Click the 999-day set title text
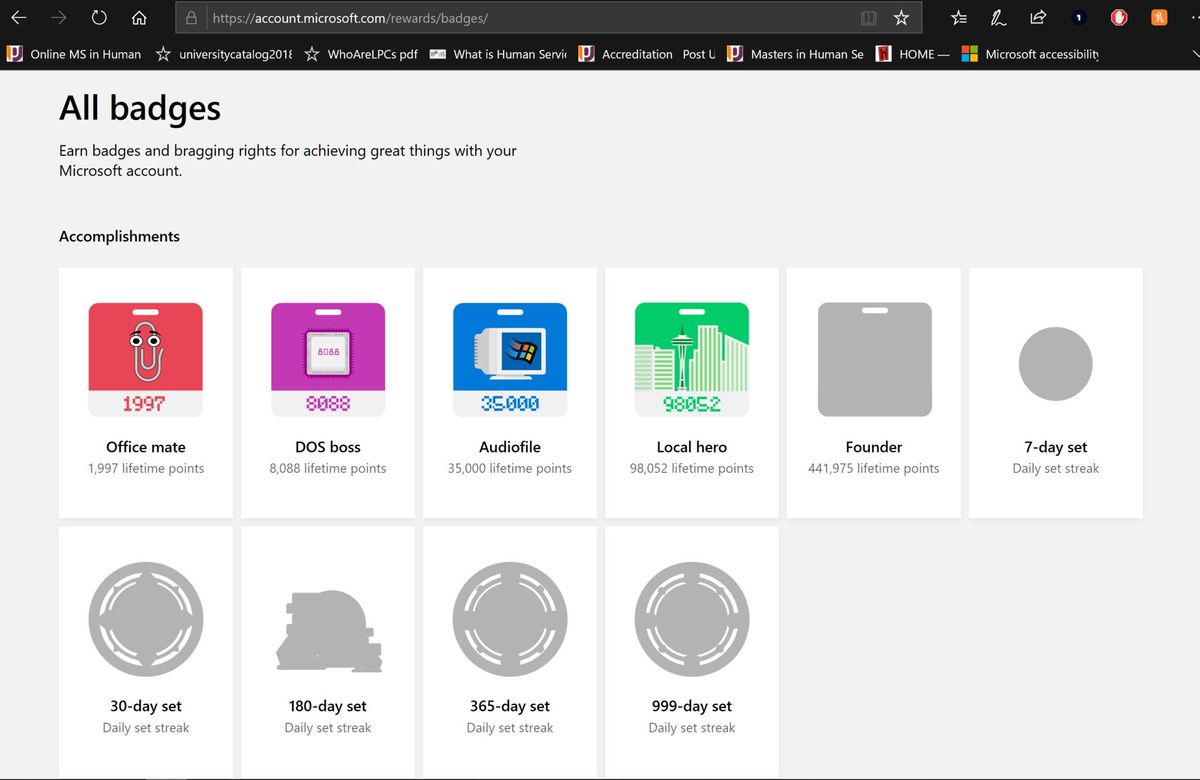Viewport: 1200px width, 780px height. pyautogui.click(x=692, y=706)
